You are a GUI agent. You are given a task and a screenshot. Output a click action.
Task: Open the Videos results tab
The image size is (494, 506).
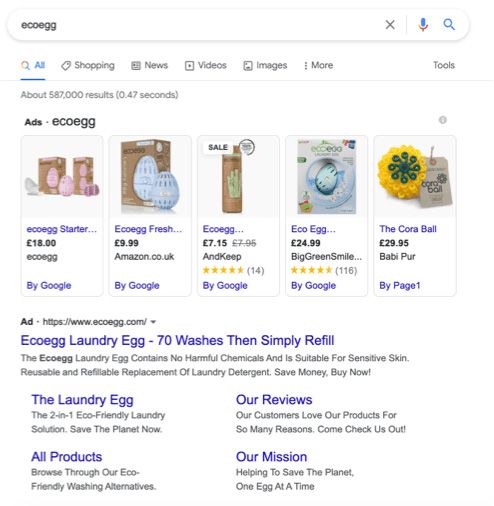(206, 66)
